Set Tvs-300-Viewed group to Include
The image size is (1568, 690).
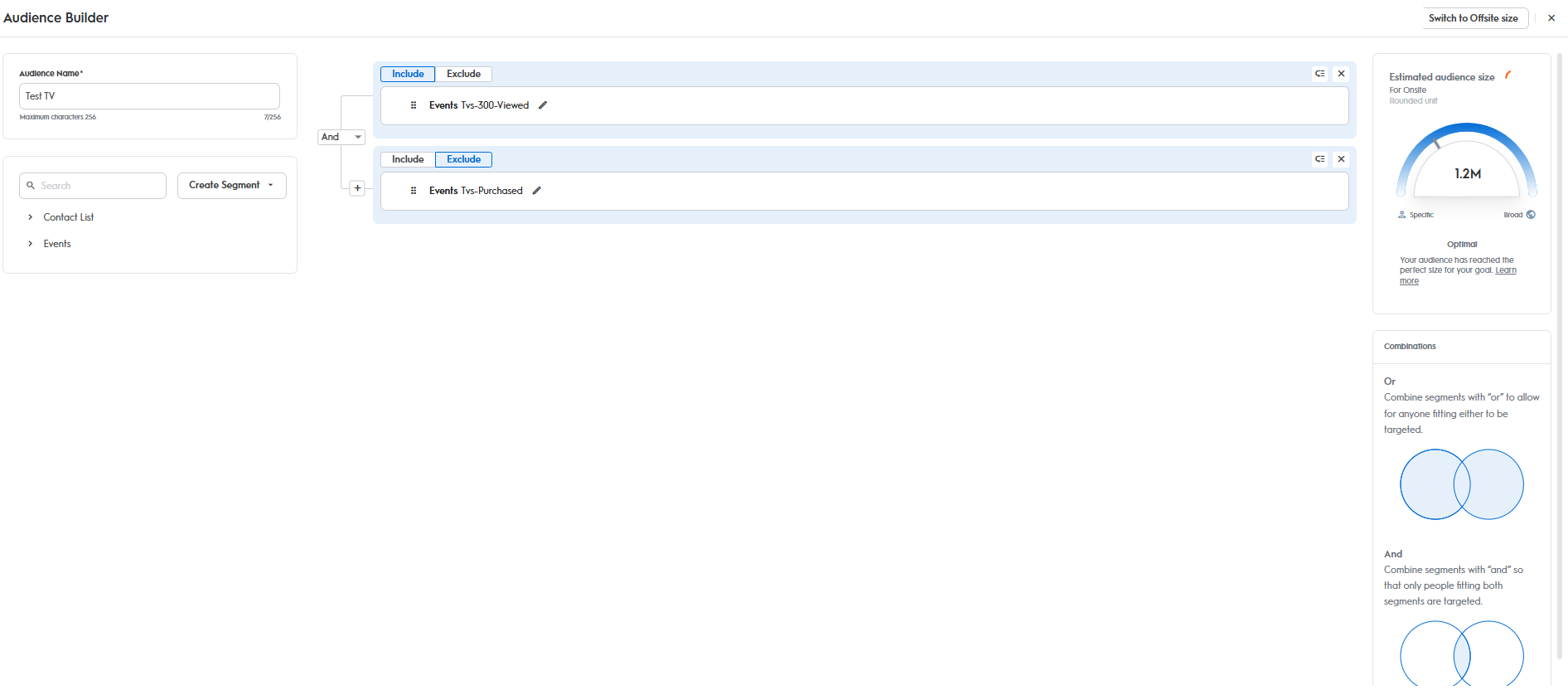pos(408,74)
